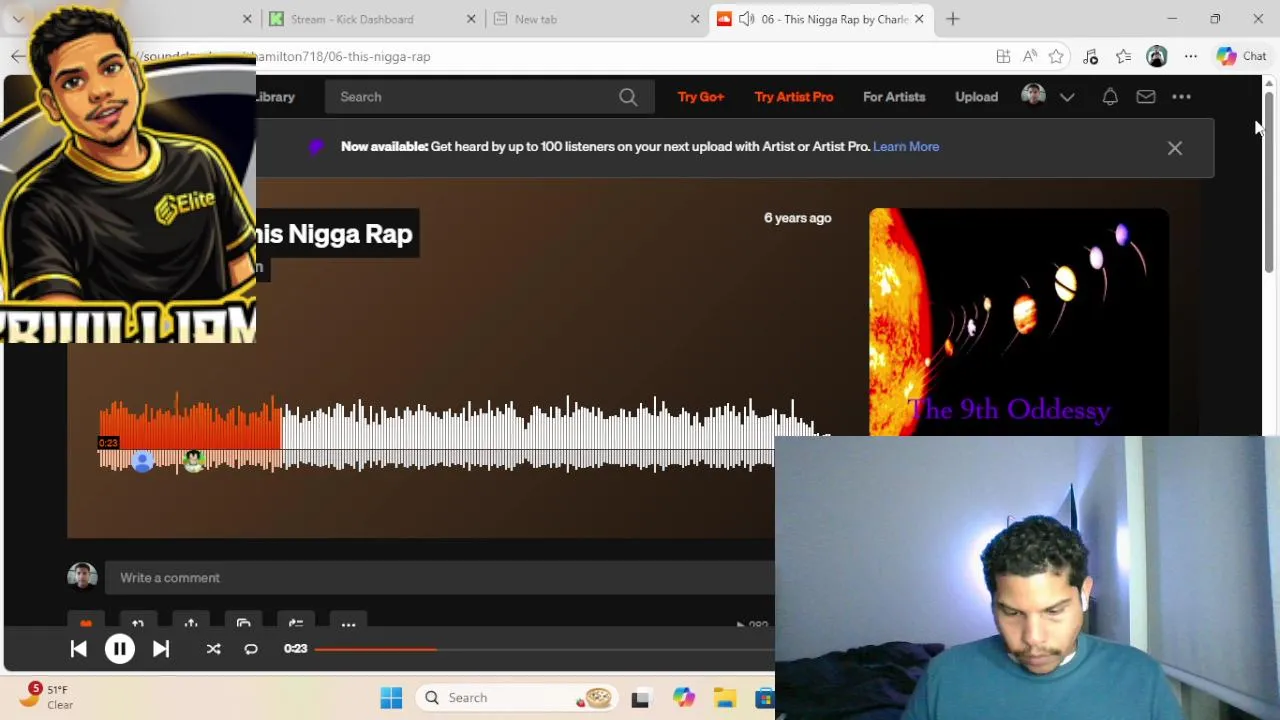1280x720 pixels.
Task: Repost the track
Action: pyautogui.click(x=138, y=624)
